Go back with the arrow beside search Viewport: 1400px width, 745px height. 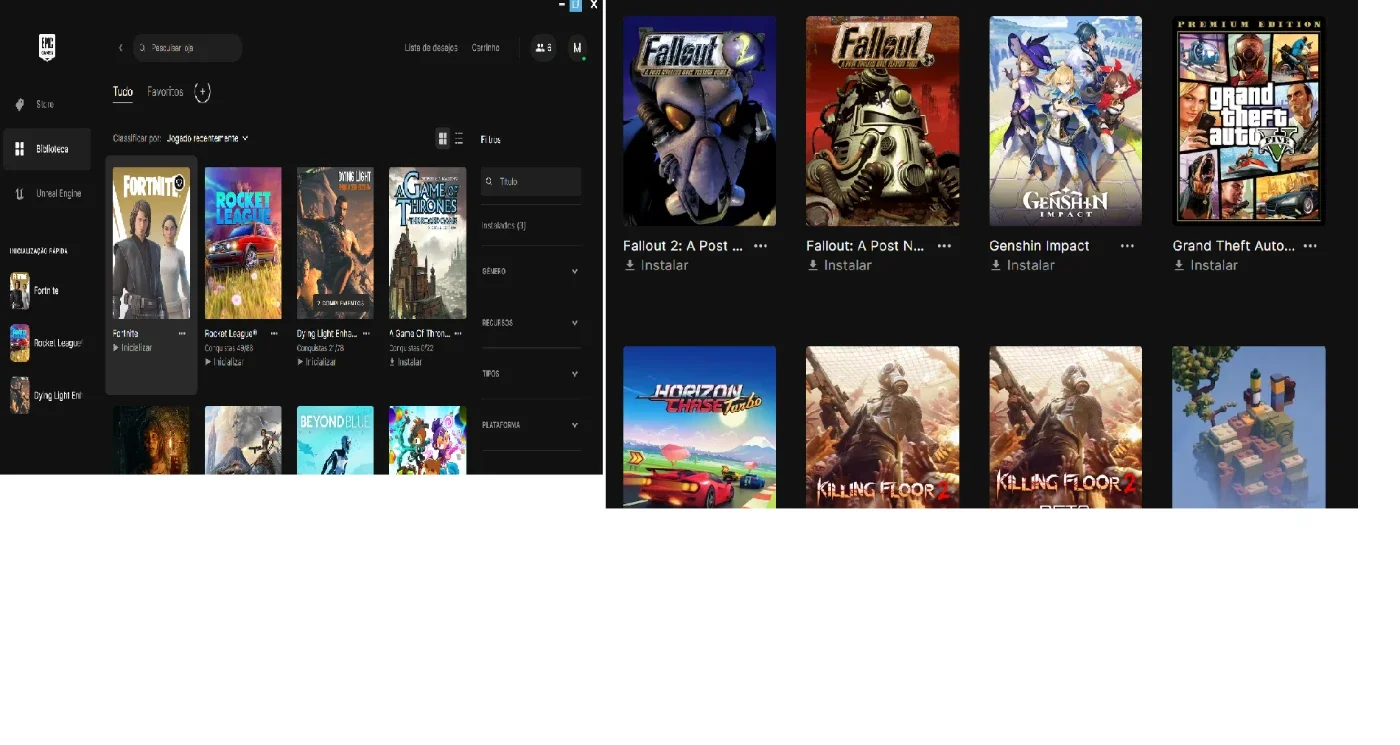120,48
